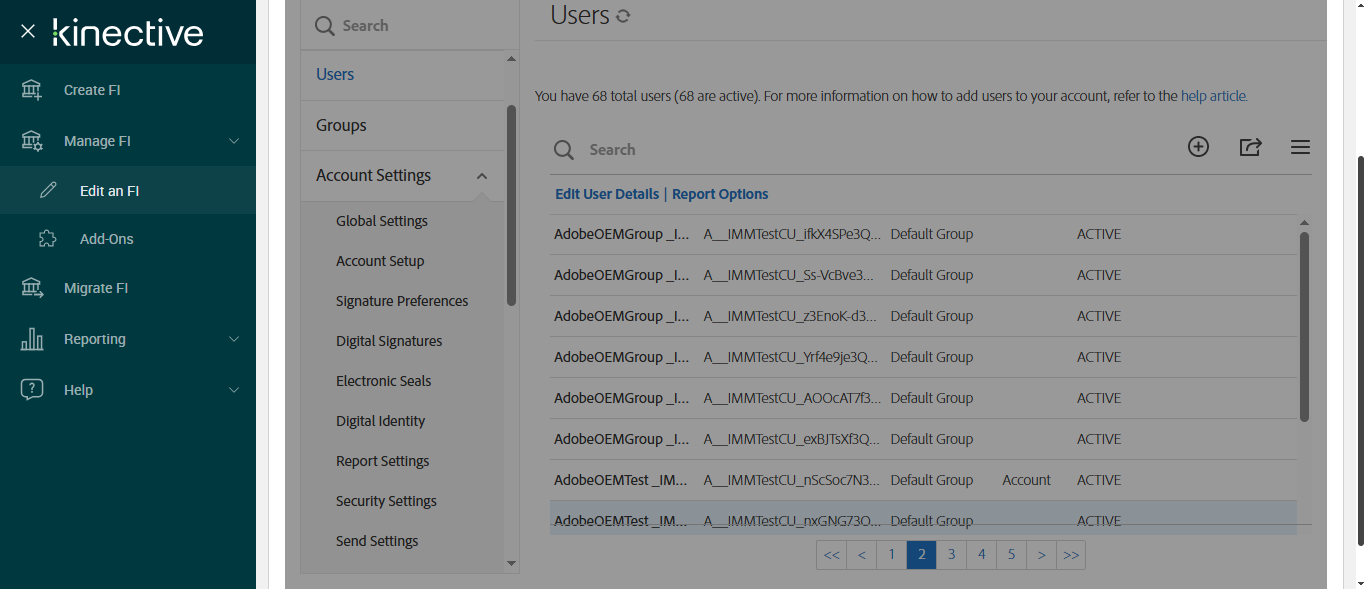Open the Groups tab
This screenshot has height=589, width=1366.
coord(341,125)
